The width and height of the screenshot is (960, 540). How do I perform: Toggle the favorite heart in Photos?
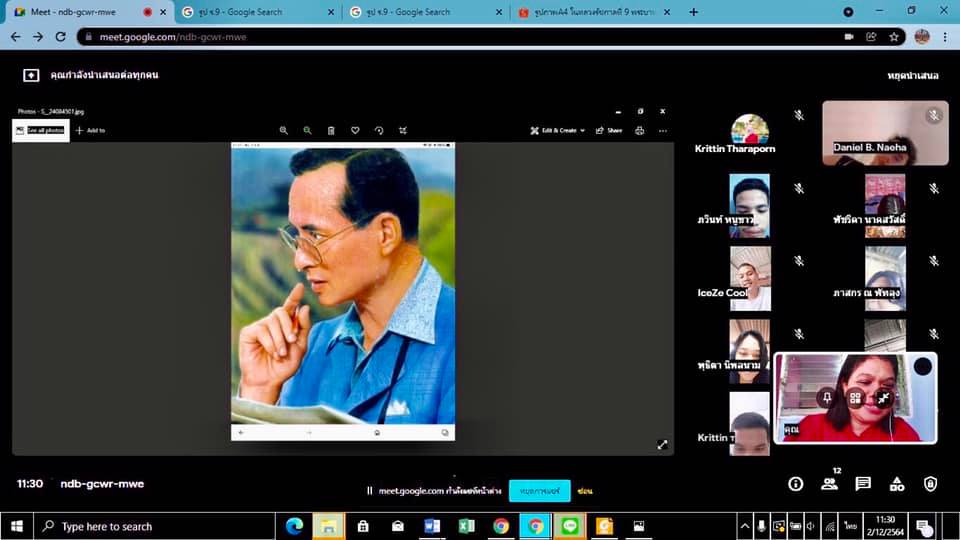click(x=355, y=130)
